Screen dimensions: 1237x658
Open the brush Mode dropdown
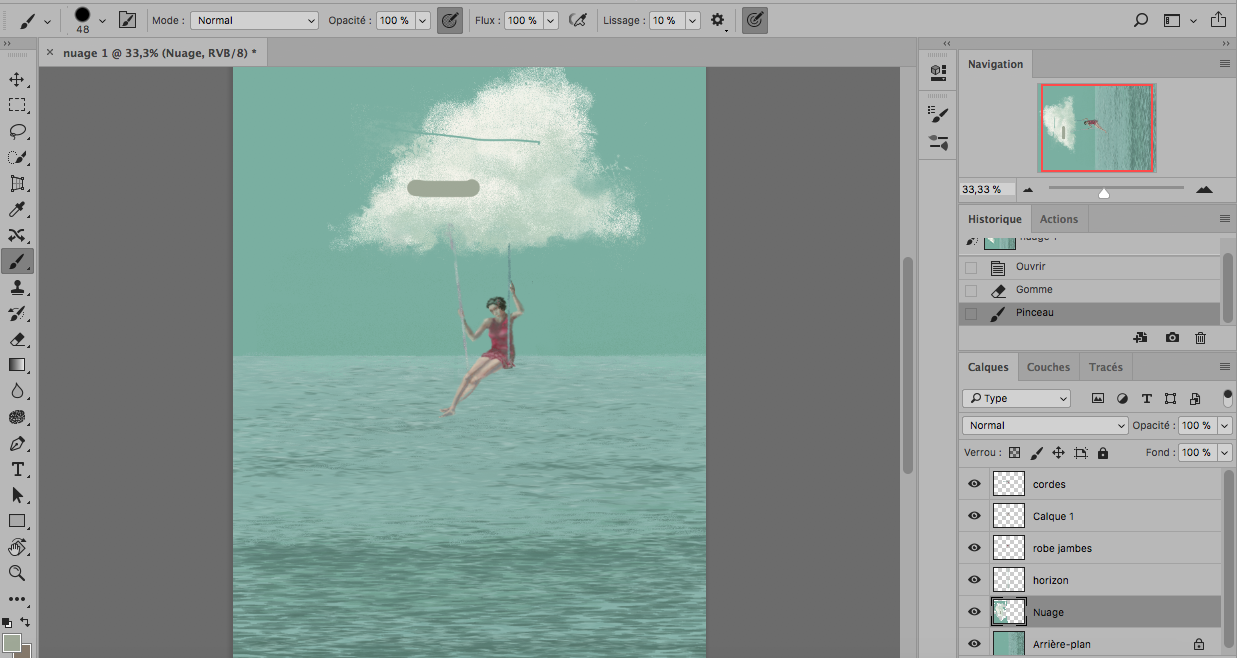click(x=254, y=20)
